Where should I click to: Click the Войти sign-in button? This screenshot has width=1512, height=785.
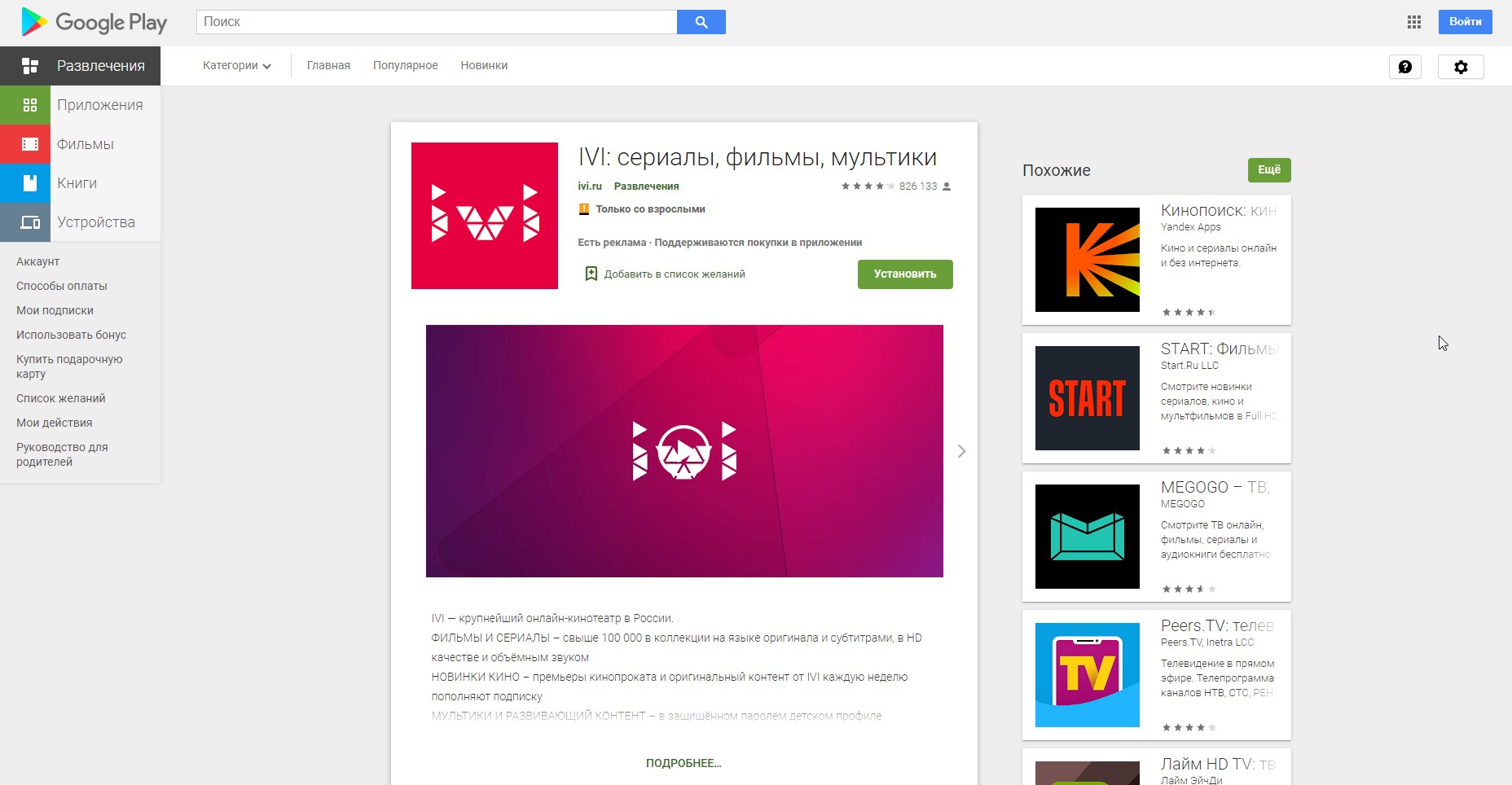tap(1465, 22)
